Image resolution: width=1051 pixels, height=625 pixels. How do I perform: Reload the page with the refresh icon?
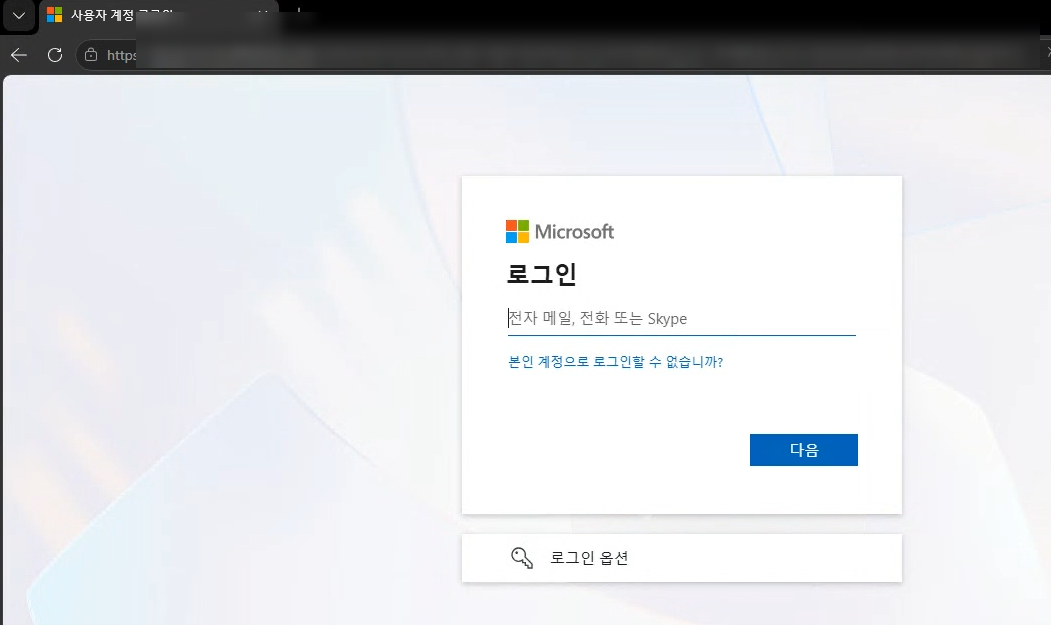[55, 55]
